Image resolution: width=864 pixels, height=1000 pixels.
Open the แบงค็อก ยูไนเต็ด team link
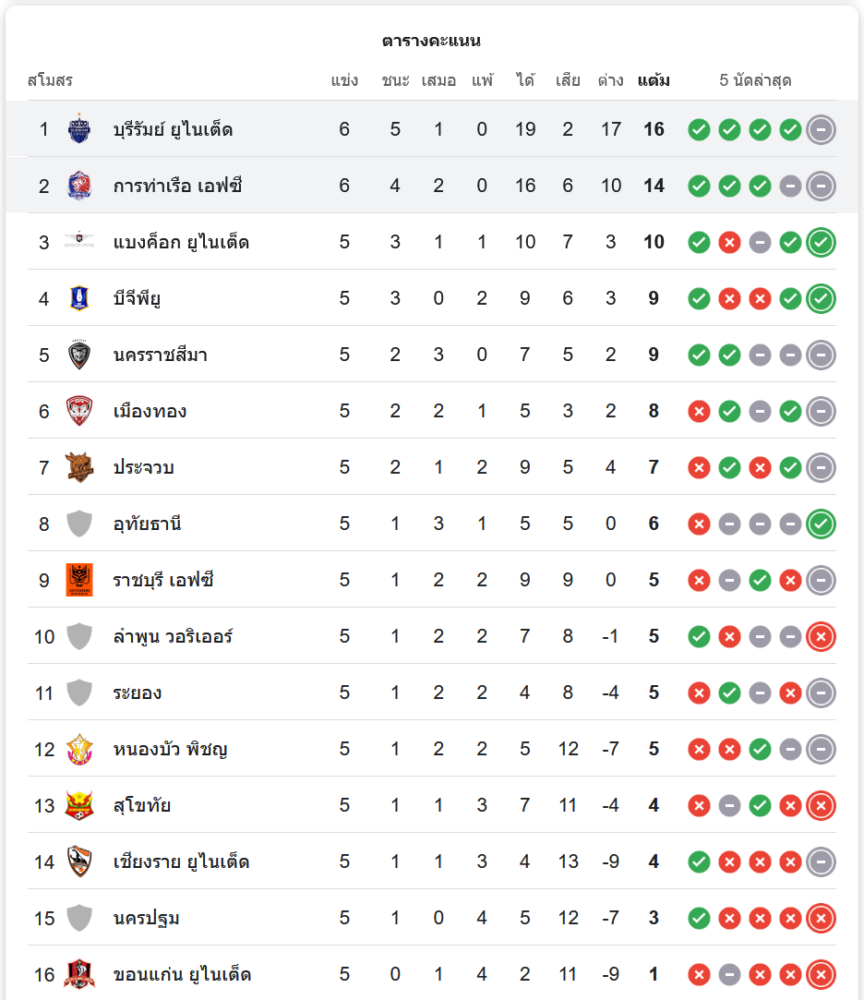pos(181,242)
